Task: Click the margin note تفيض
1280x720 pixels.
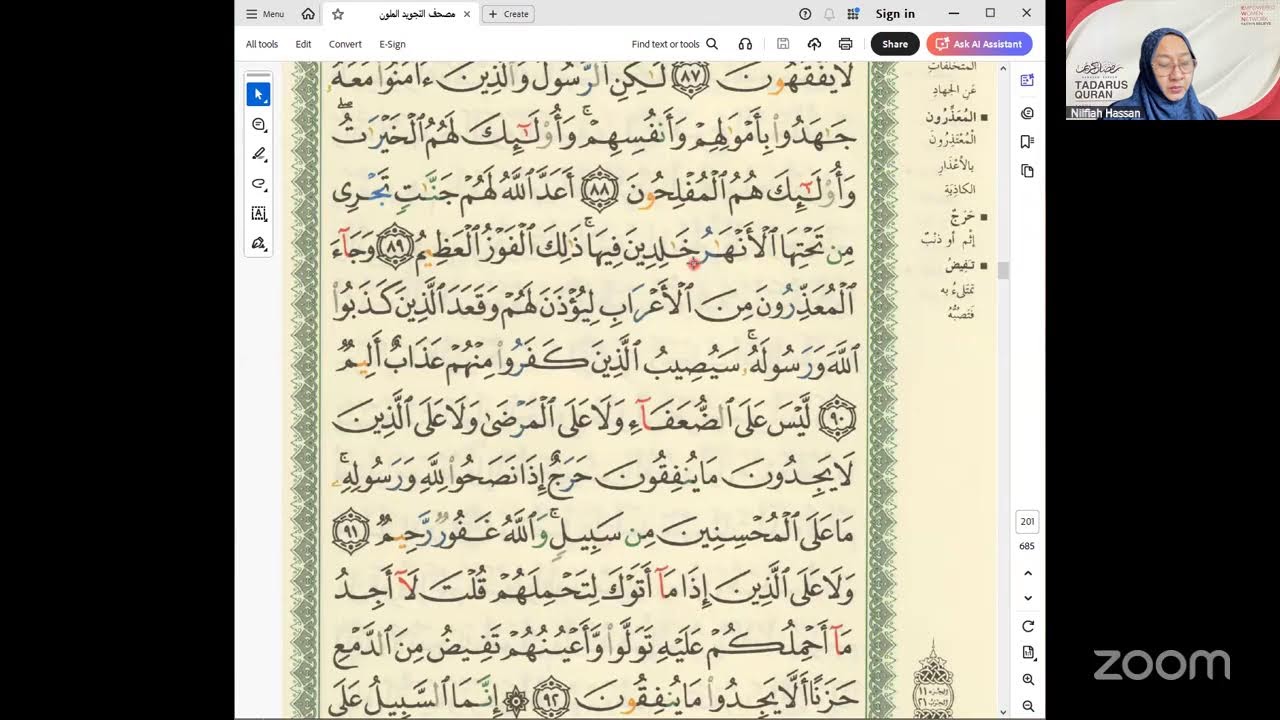Action: pos(960,265)
